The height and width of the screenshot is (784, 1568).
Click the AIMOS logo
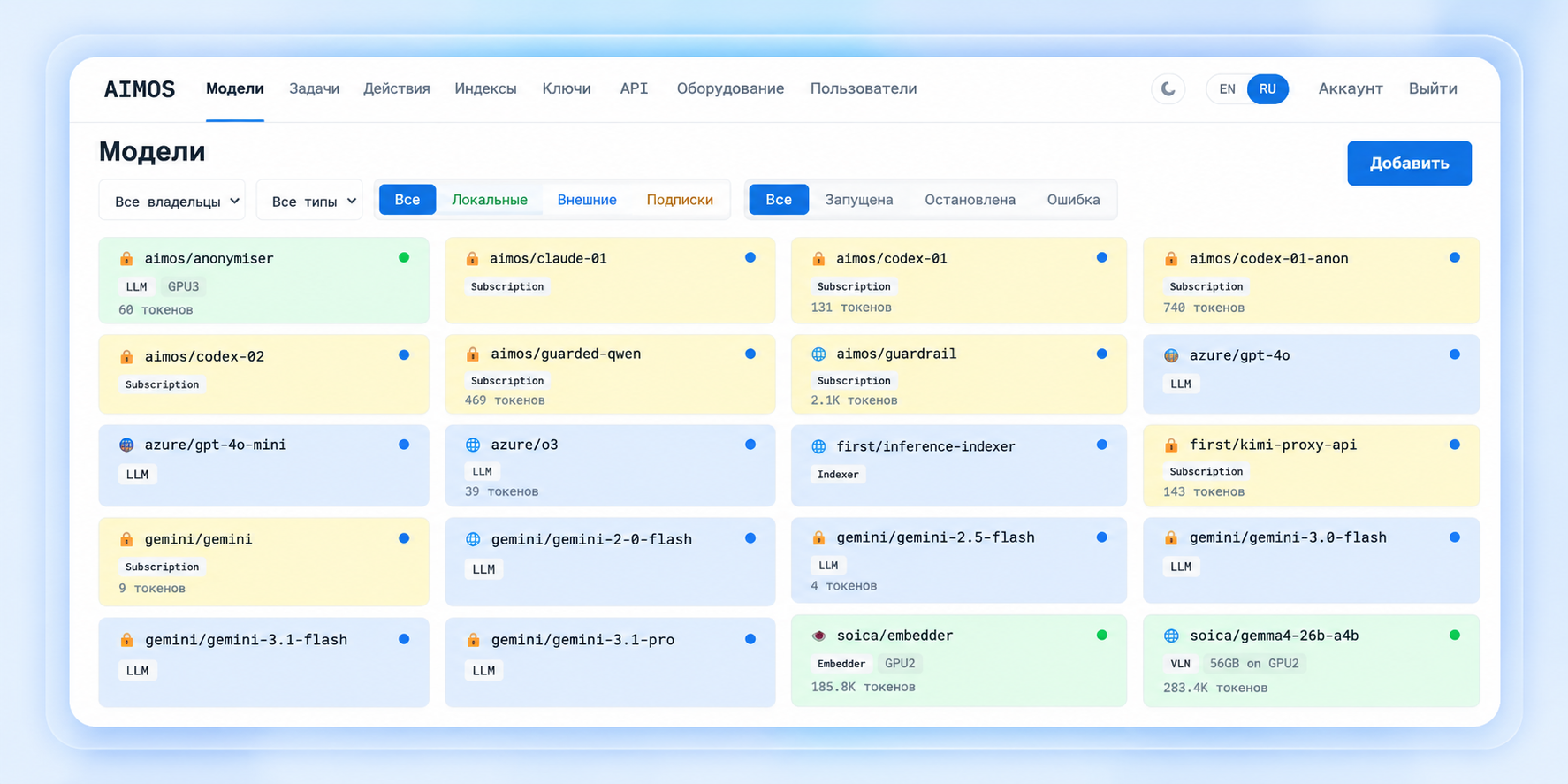pyautogui.click(x=140, y=89)
